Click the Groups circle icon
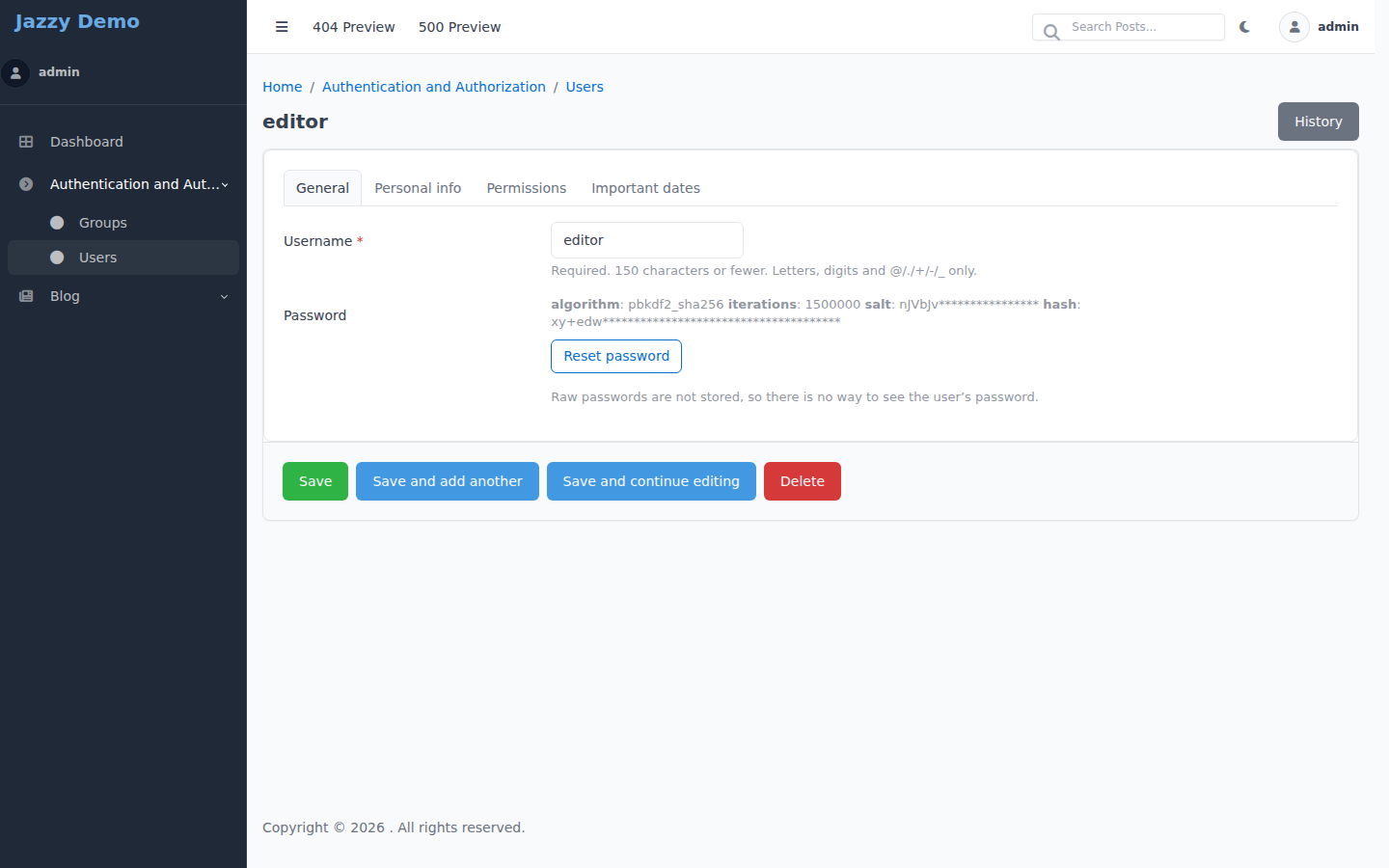Viewport: 1389px width, 868px height. [x=57, y=223]
